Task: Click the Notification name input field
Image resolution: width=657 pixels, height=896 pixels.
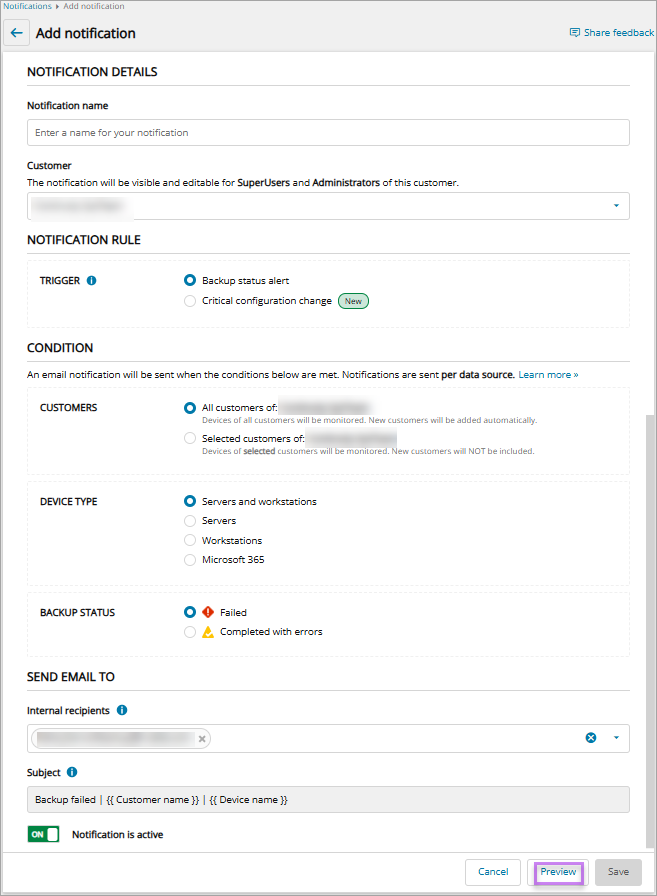Action: pyautogui.click(x=328, y=133)
